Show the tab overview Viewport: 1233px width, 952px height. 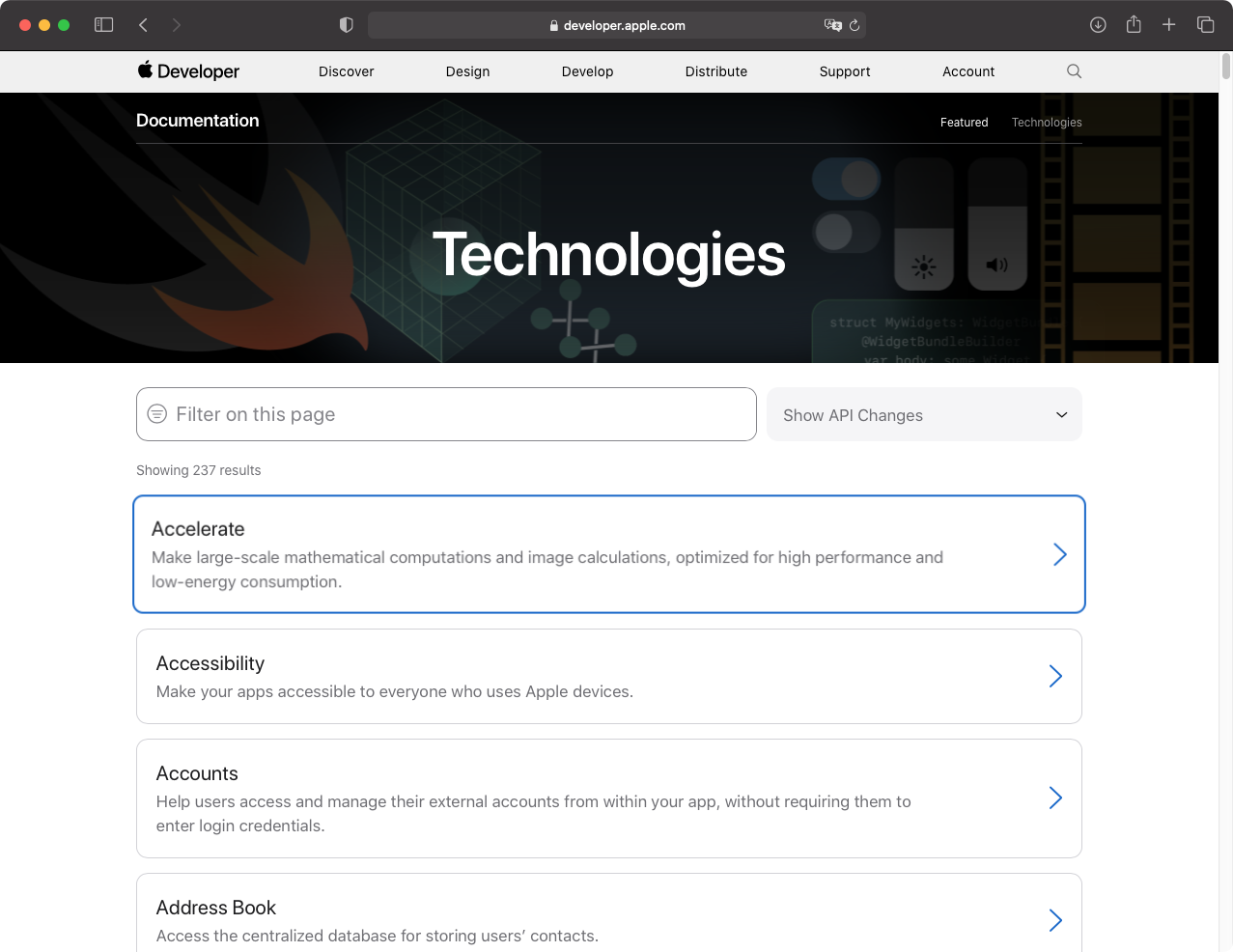click(x=1205, y=25)
